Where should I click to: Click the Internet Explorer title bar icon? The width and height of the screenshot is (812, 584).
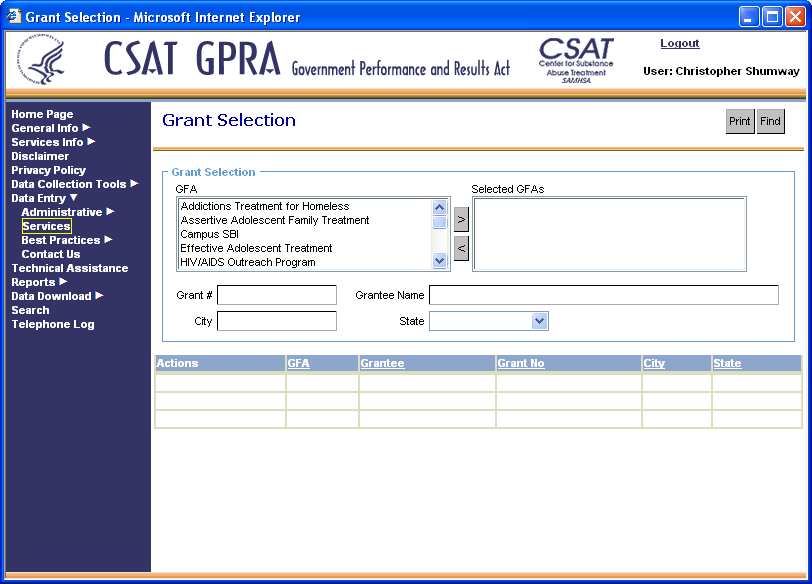(x=14, y=17)
